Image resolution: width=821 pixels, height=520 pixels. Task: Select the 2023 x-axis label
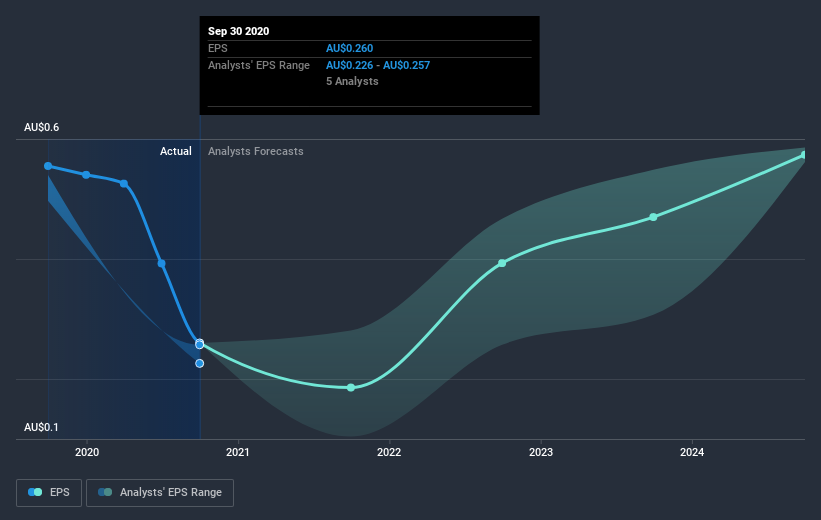click(x=540, y=452)
